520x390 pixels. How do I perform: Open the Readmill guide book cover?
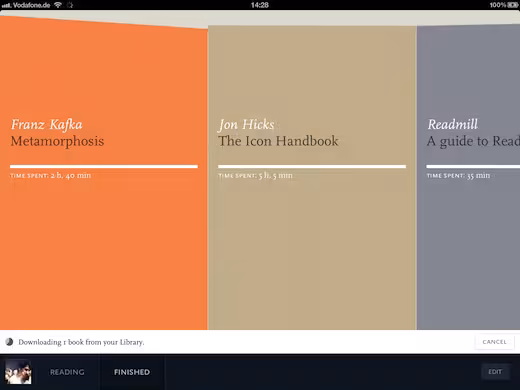point(468,178)
